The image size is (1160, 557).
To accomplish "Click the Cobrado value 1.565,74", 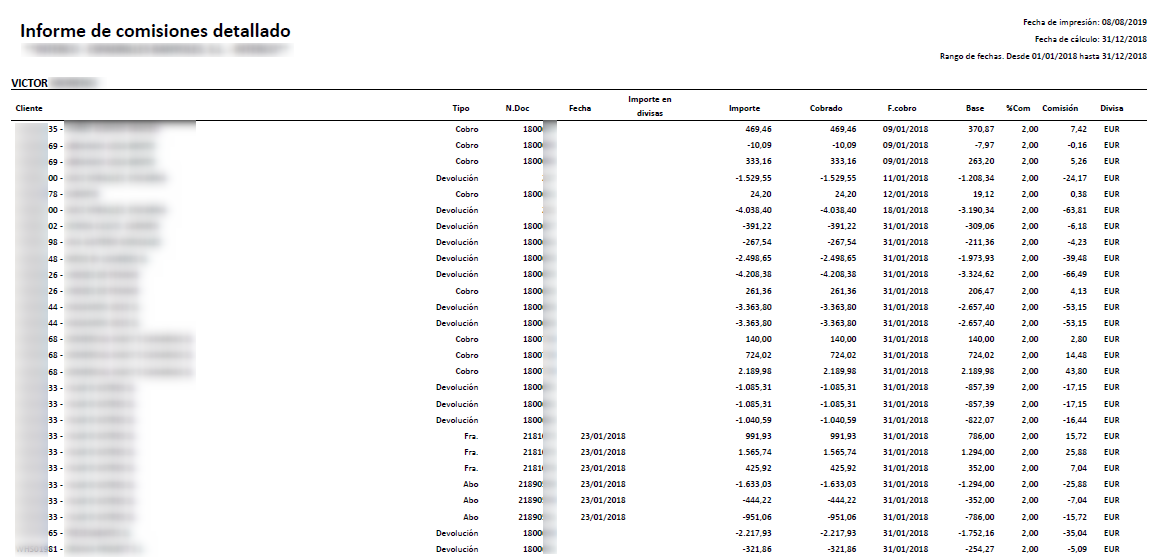I will click(x=840, y=452).
